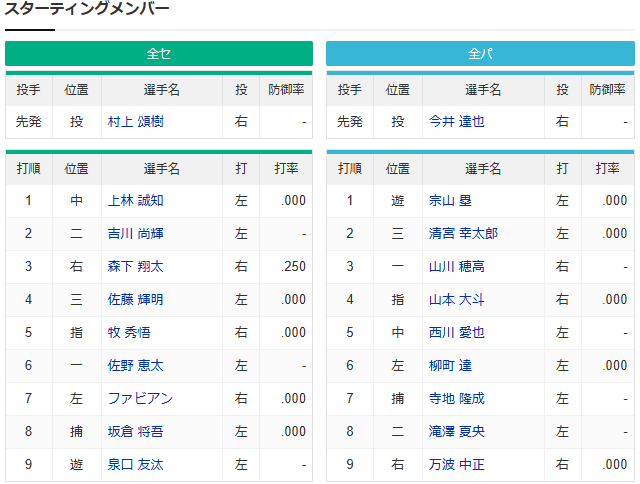Open player link 山川 穂高
This screenshot has width=640, height=484.
pyautogui.click(x=457, y=267)
